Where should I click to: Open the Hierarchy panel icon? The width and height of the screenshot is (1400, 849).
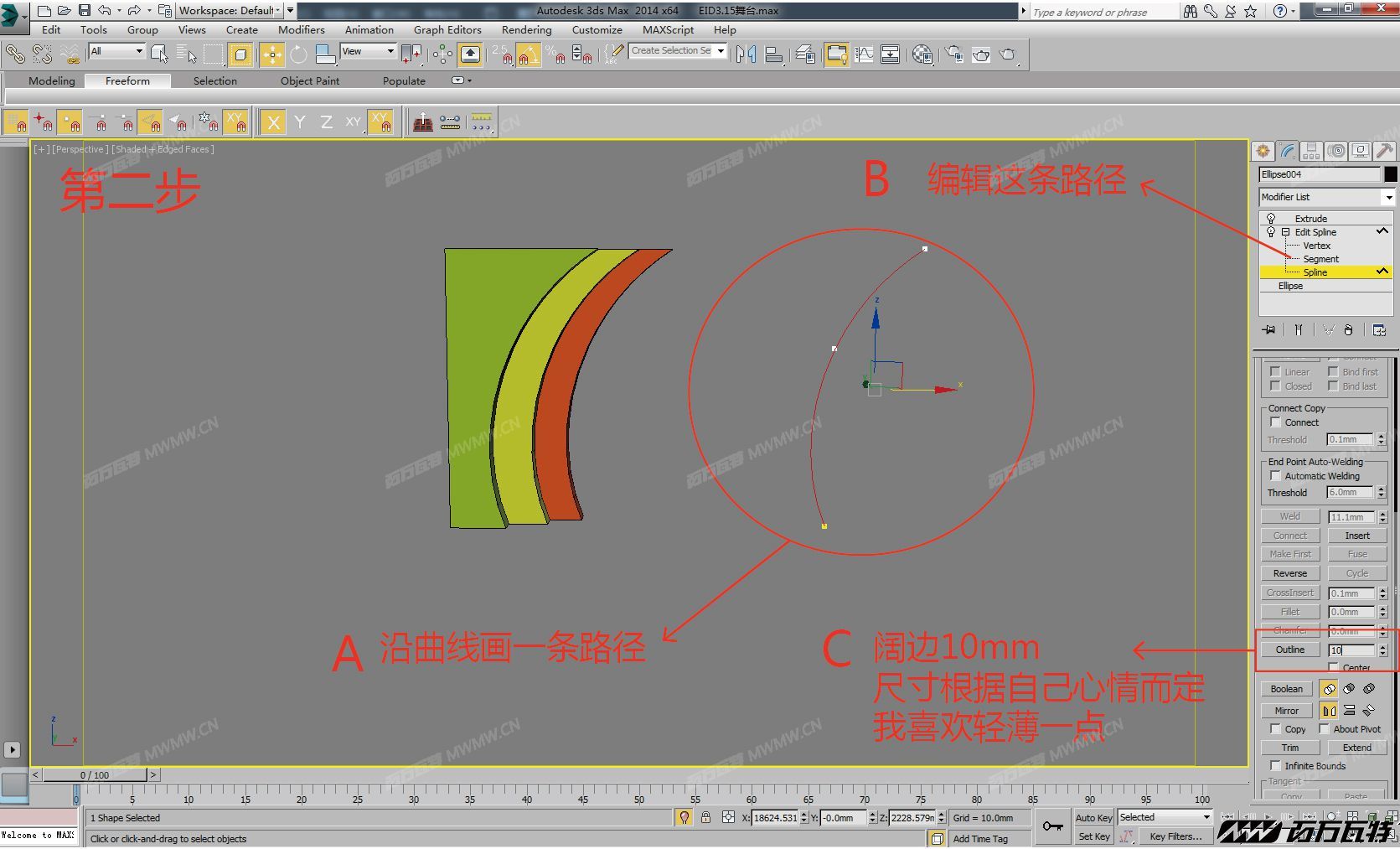tap(1311, 151)
